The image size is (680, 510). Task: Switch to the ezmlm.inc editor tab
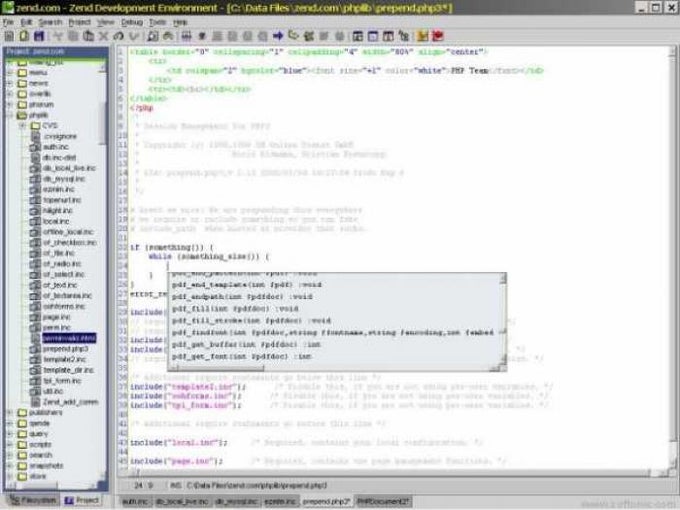280,502
